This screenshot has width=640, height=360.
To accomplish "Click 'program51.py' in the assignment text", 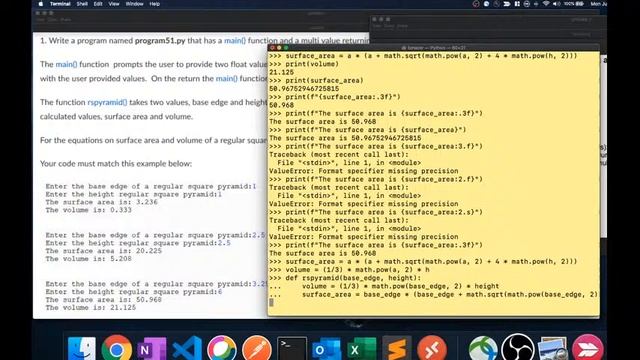I will click(x=160, y=40).
